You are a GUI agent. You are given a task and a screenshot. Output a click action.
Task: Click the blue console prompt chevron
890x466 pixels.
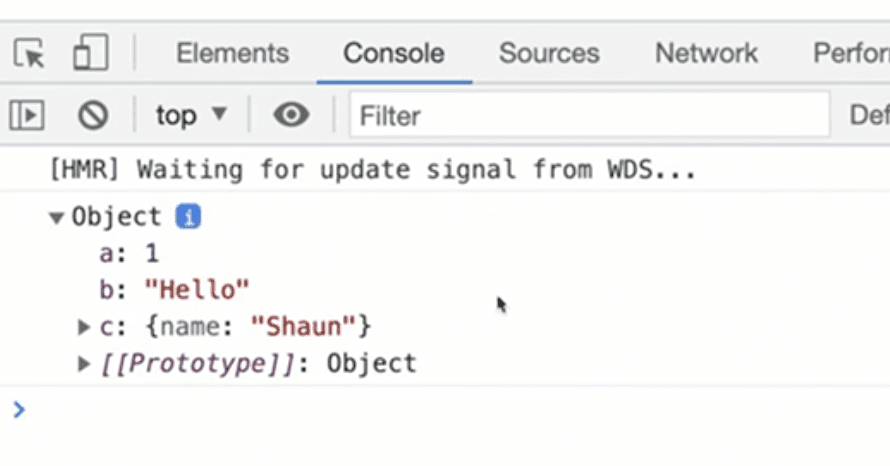click(x=19, y=409)
